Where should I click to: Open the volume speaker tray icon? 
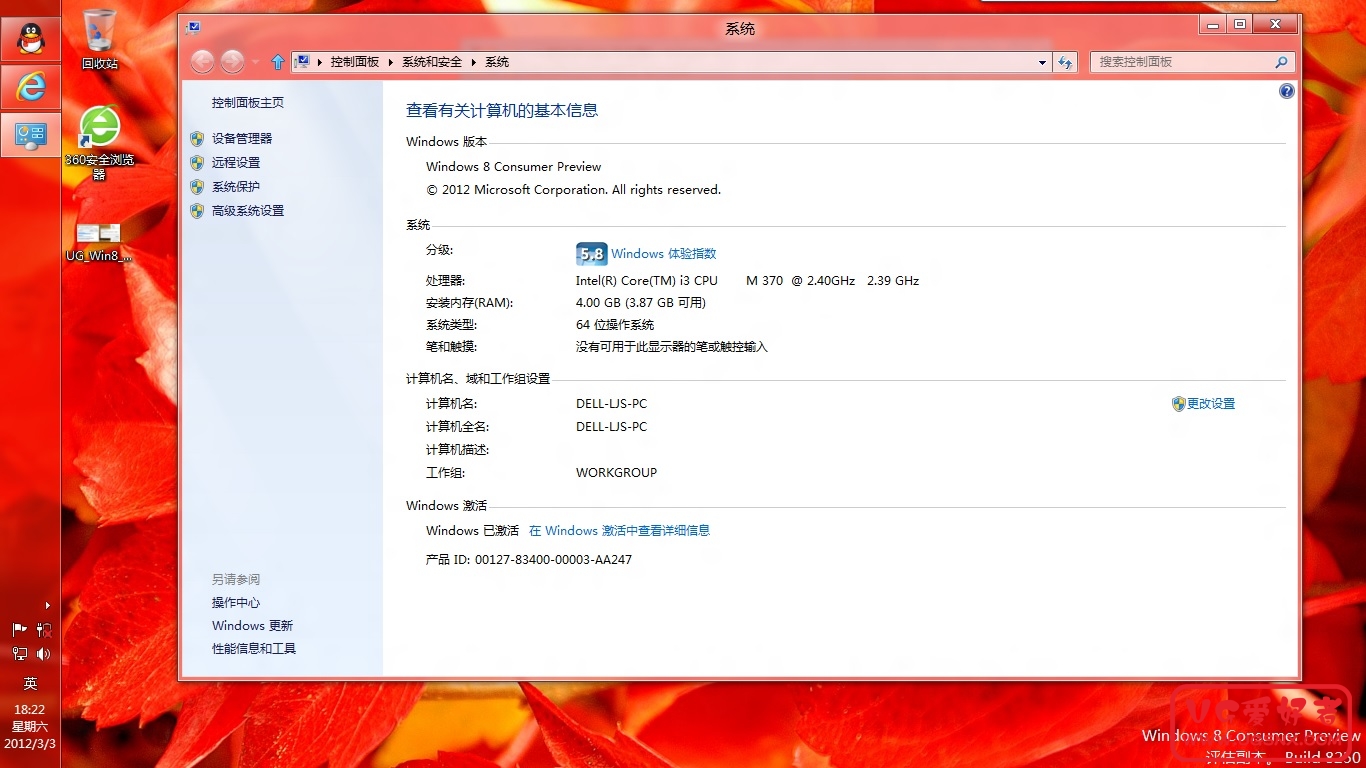coord(43,654)
